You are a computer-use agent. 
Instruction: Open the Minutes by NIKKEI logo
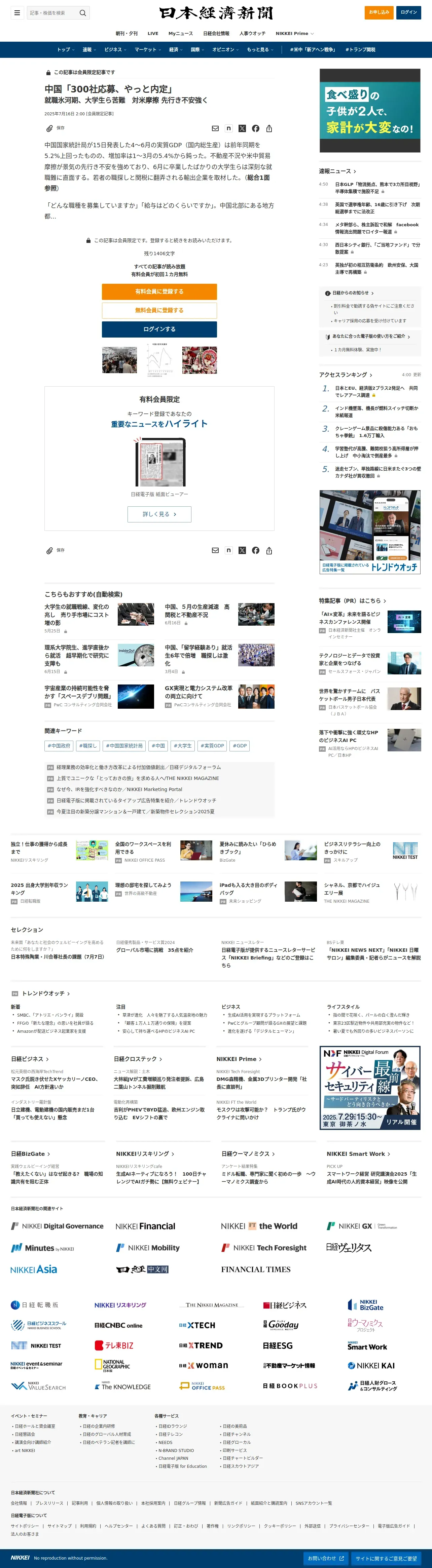coord(42,1248)
